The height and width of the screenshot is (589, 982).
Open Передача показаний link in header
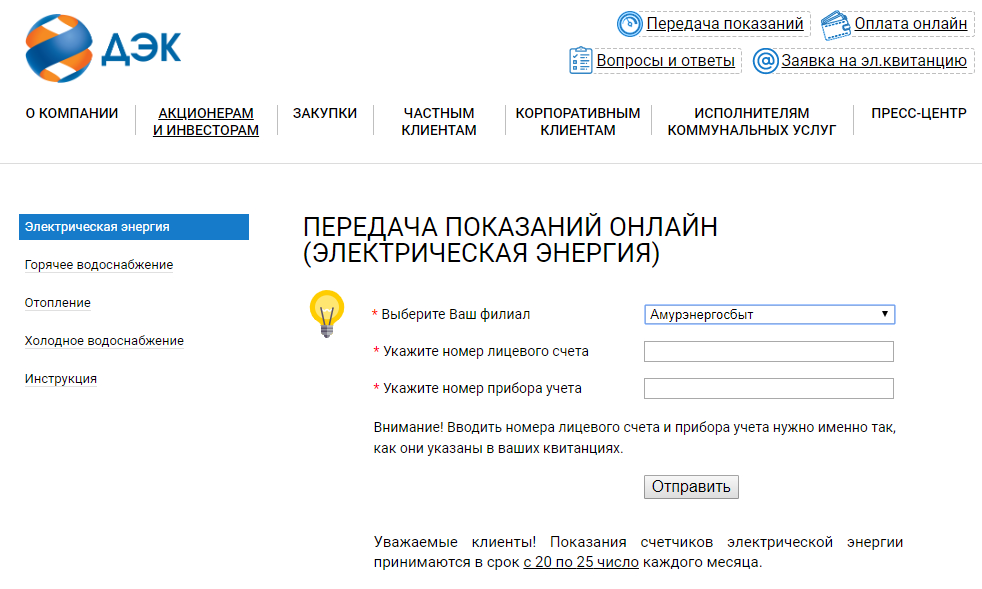click(x=725, y=24)
